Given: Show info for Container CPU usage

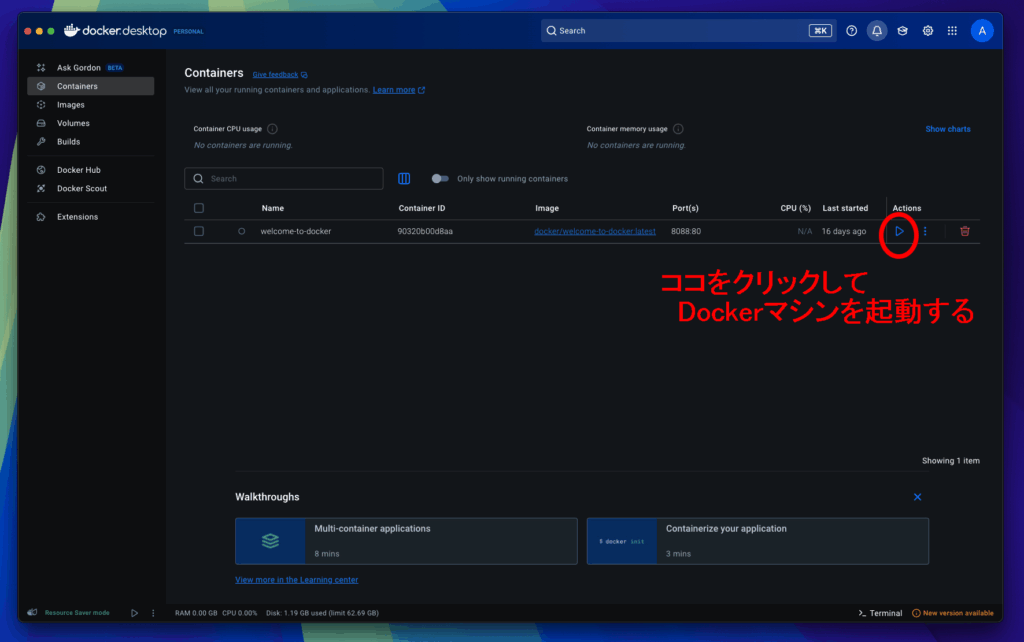Looking at the screenshot, I should tap(272, 129).
